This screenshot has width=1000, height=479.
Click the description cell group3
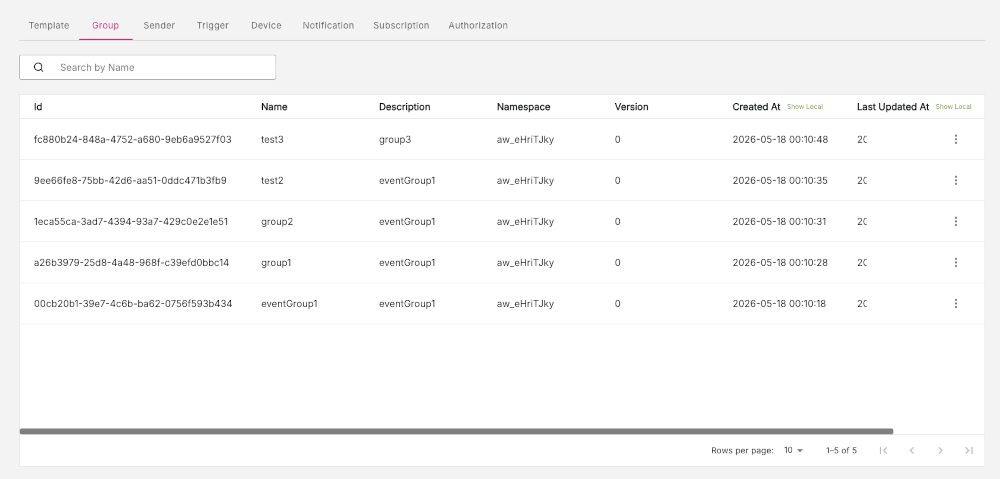coord(395,139)
